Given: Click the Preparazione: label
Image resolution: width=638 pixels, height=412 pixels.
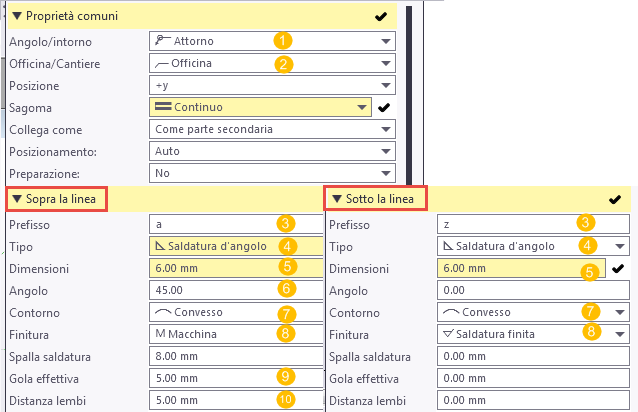Looking at the screenshot, I should click(x=44, y=174).
